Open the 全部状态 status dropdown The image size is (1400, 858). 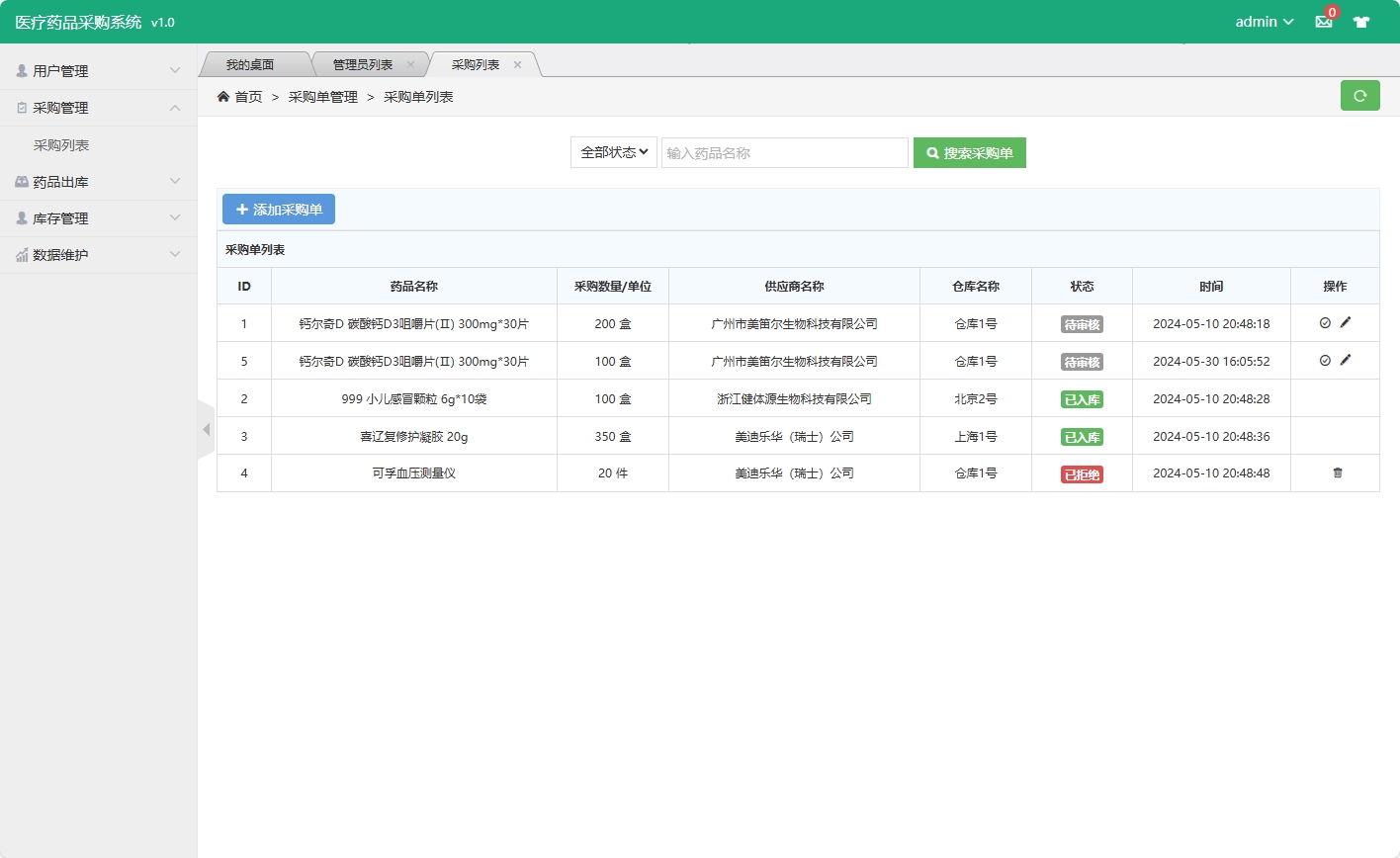tap(613, 152)
